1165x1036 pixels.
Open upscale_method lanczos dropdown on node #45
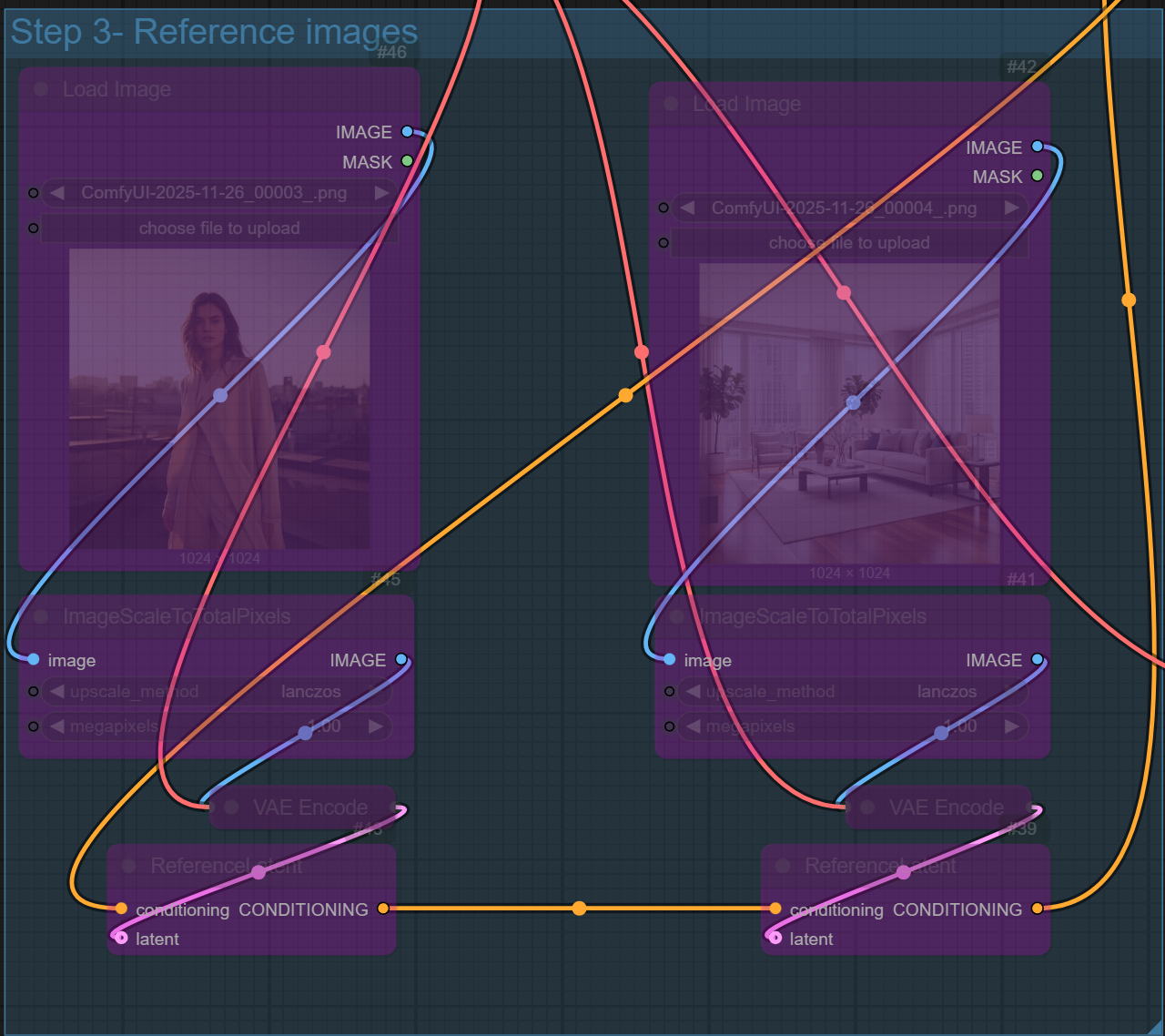217,692
